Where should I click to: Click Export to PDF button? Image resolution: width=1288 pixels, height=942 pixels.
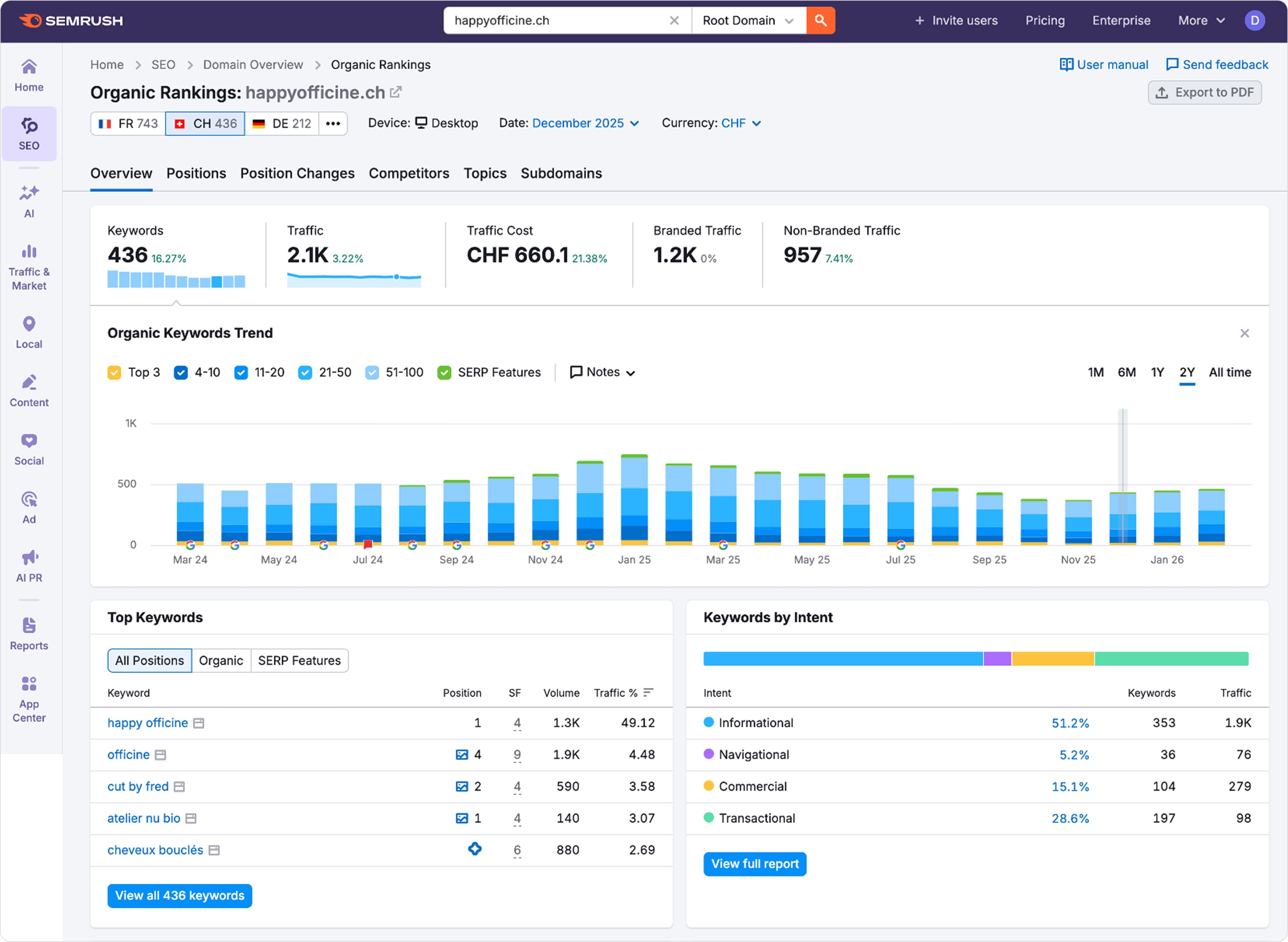(x=1204, y=92)
